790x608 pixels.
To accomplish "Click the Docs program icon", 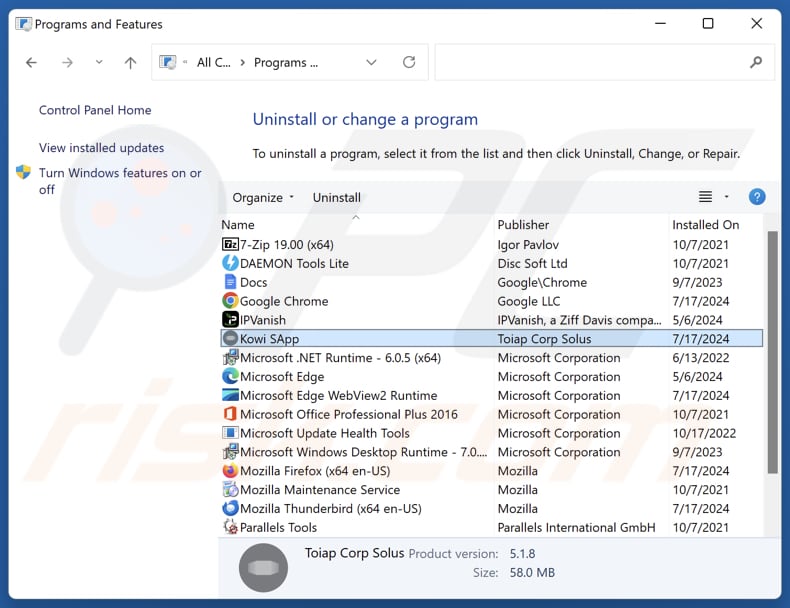I will click(x=230, y=282).
